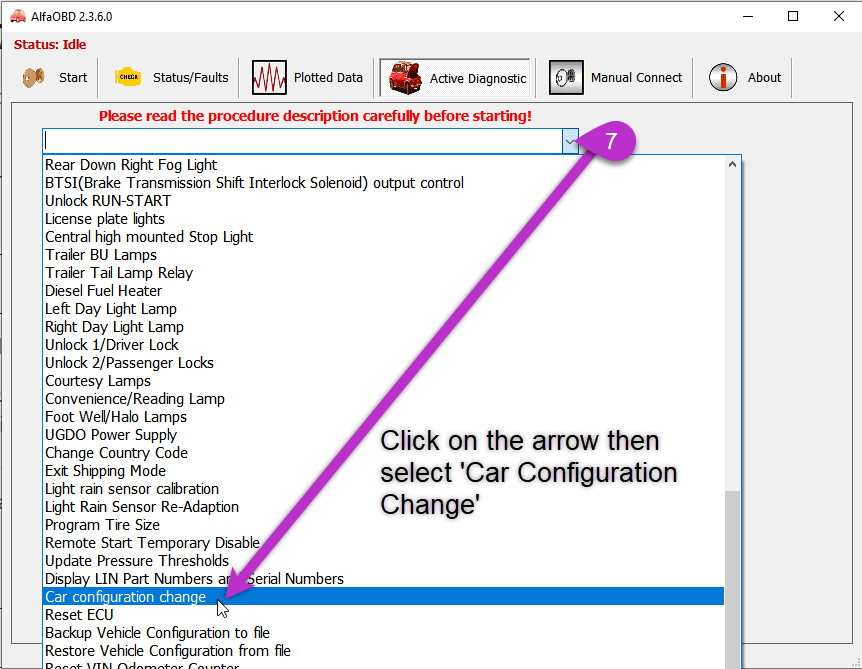The width and height of the screenshot is (862, 669).
Task: Open the Plotted Data waveform icon
Action: pyautogui.click(x=269, y=78)
